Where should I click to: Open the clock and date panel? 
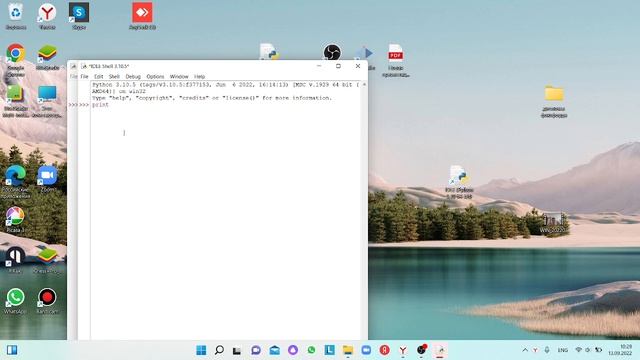[620, 350]
